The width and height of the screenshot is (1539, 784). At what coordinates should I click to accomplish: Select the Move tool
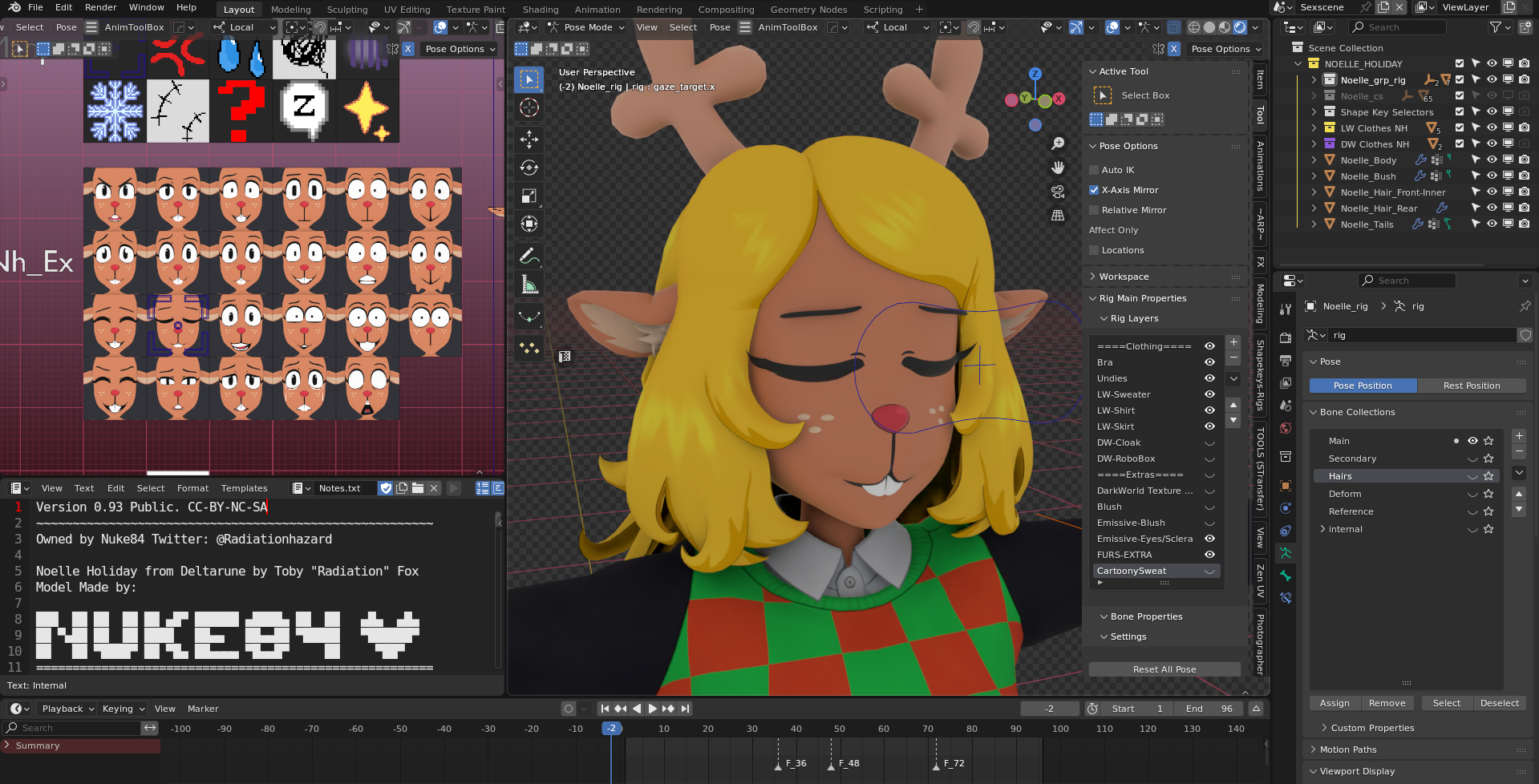(529, 139)
